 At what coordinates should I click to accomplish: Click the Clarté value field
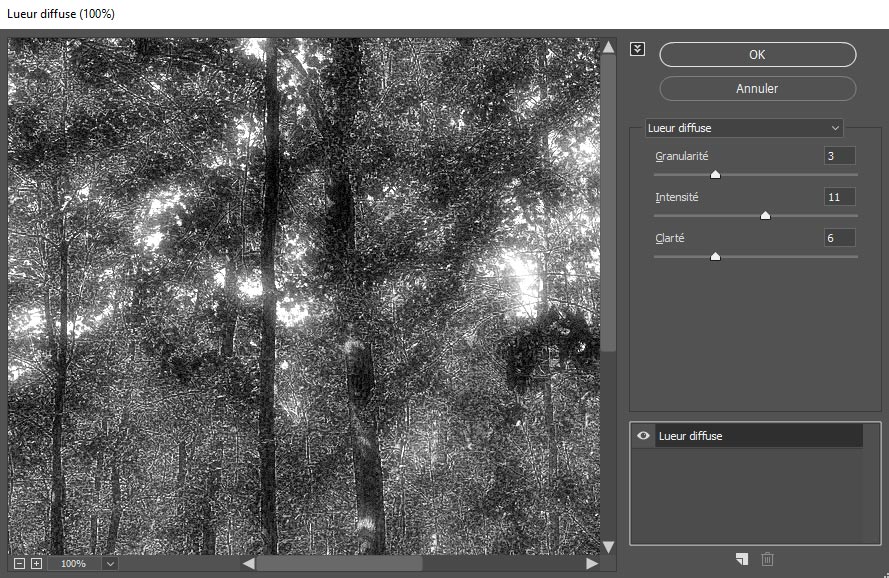839,238
